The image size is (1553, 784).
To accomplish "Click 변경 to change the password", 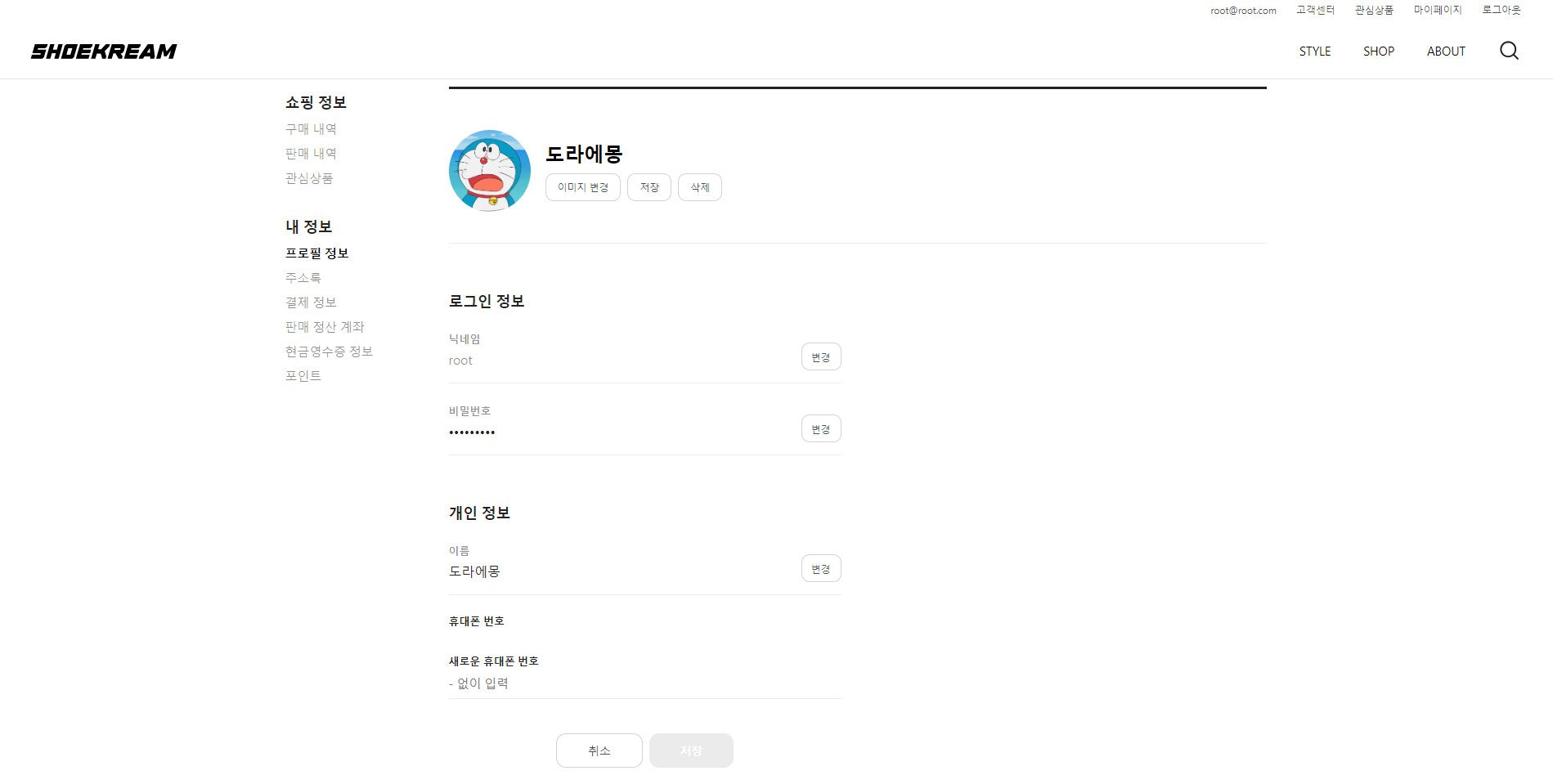I will coord(821,428).
